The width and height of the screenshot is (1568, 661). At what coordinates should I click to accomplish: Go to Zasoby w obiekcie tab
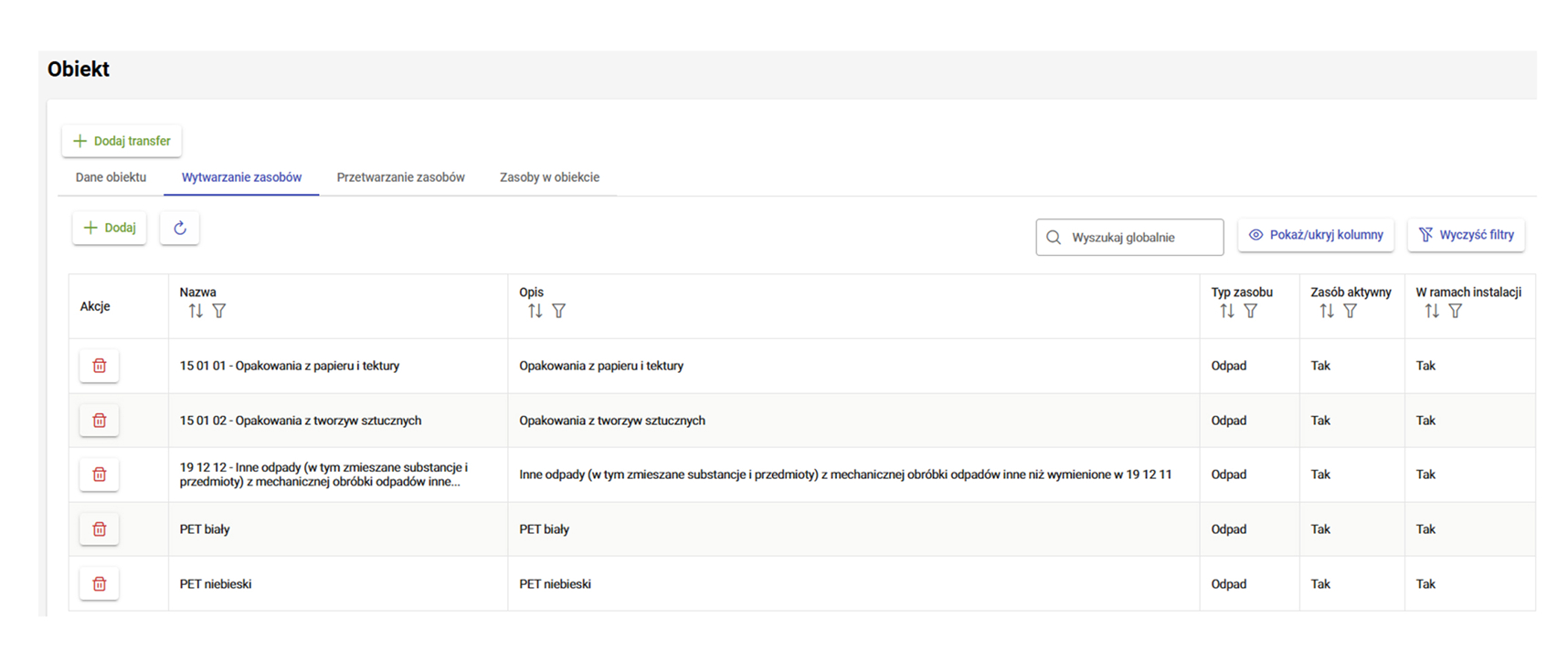pos(549,177)
